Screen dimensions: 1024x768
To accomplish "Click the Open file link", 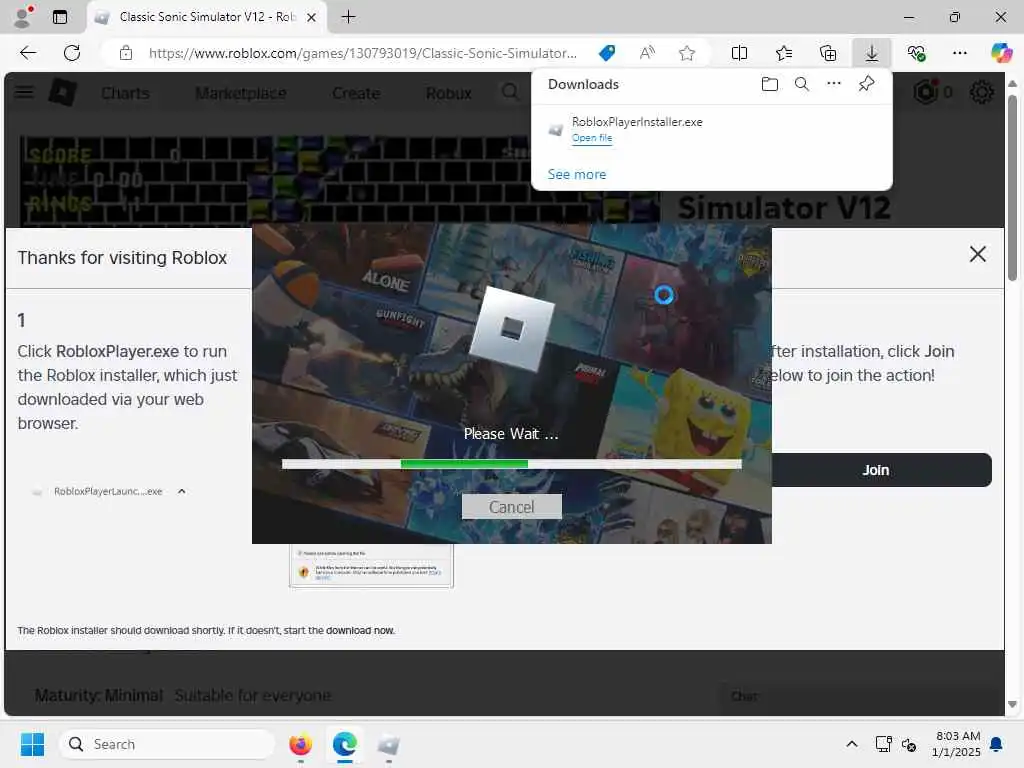I will click(x=592, y=138).
